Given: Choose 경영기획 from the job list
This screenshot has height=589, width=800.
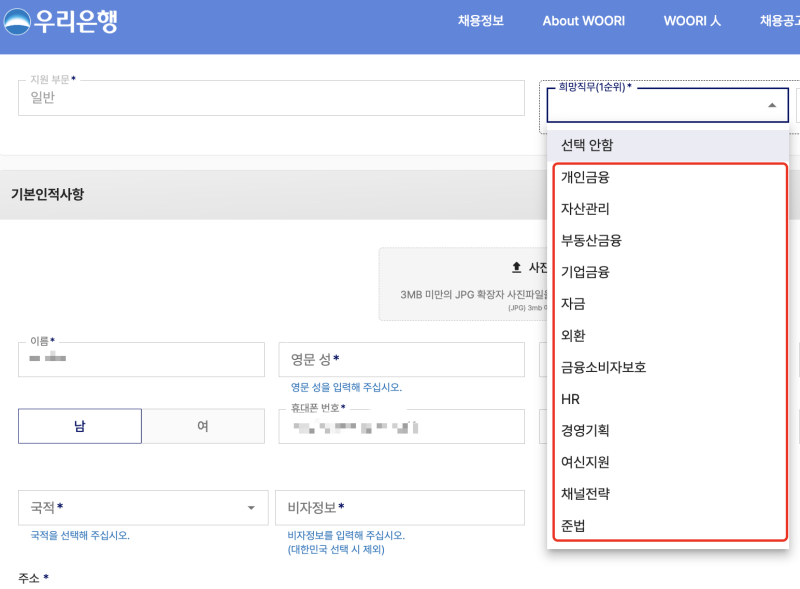Looking at the screenshot, I should click(x=669, y=430).
